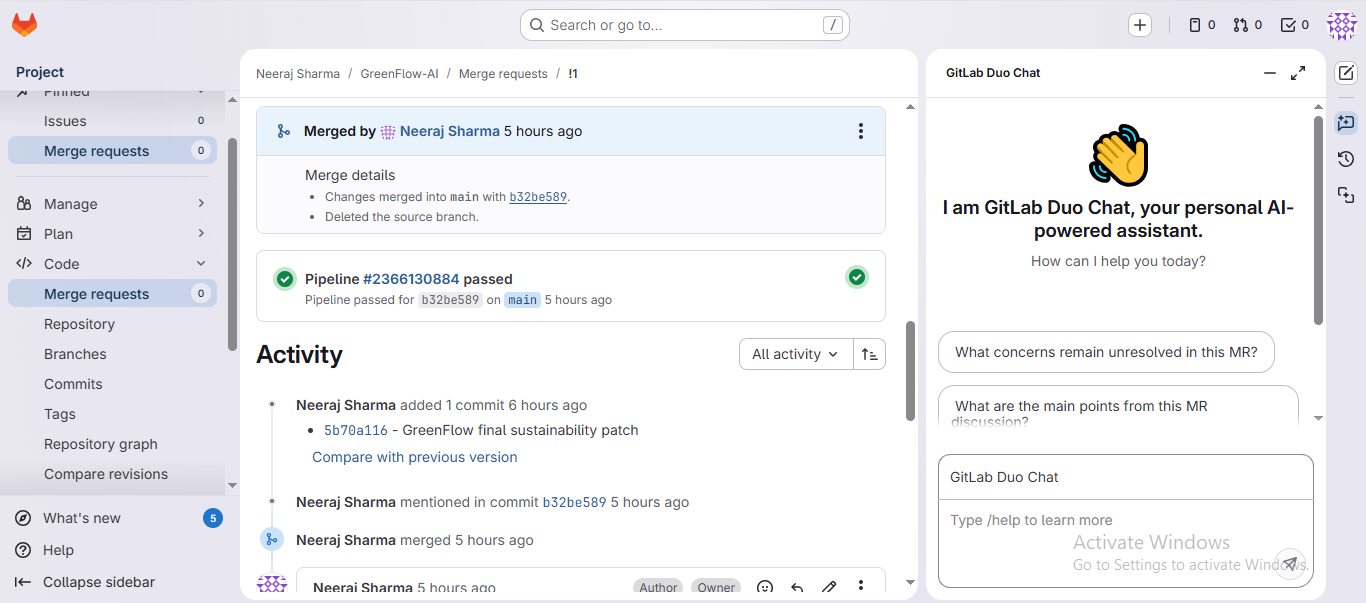Open pinned Merge requests item
Image resolution: width=1366 pixels, height=603 pixels.
click(x=112, y=151)
